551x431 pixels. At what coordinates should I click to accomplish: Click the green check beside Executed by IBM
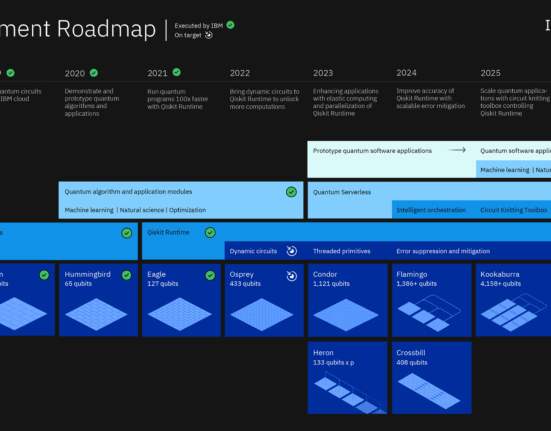231,25
